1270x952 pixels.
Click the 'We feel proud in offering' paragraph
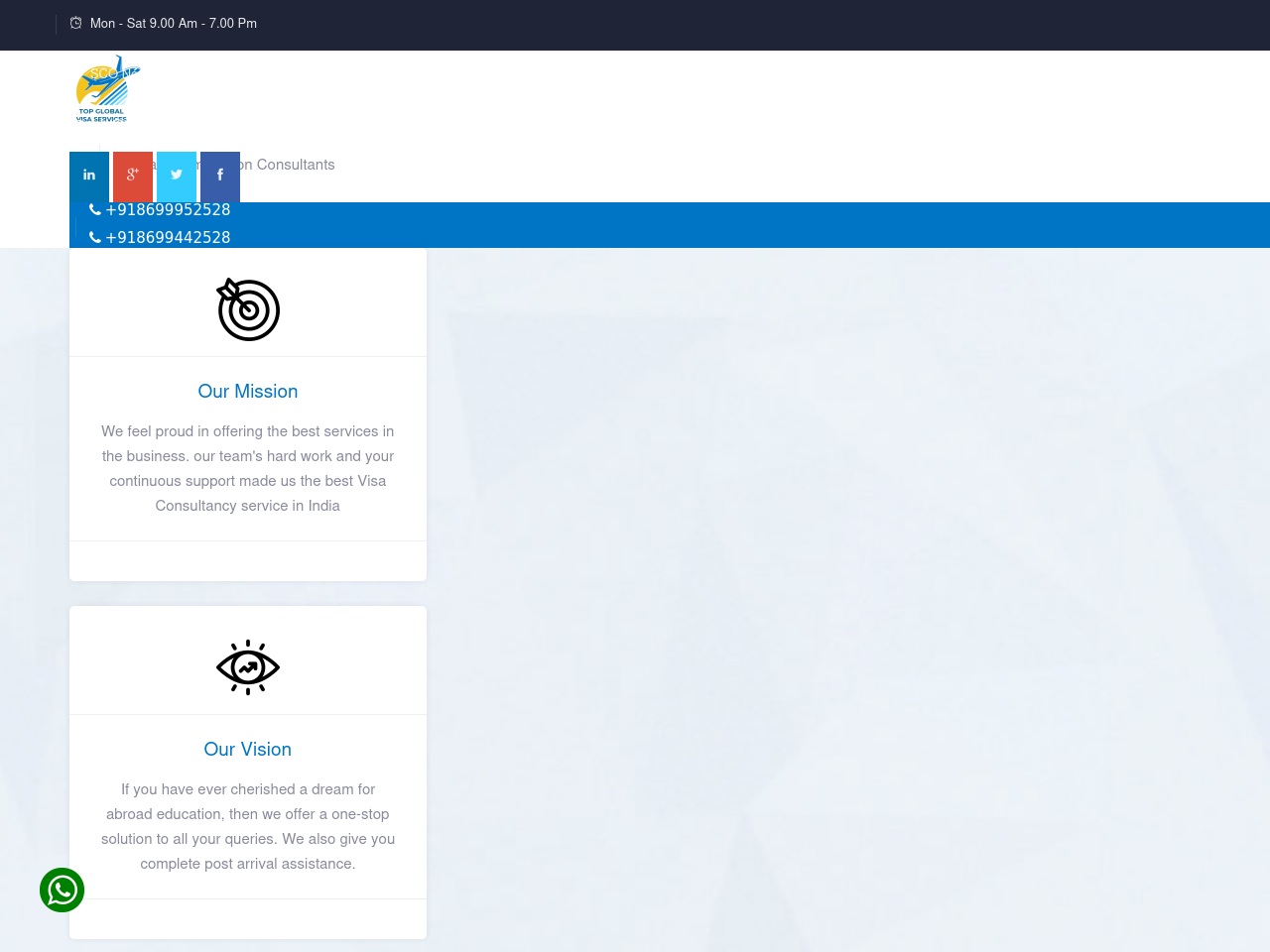click(x=248, y=468)
